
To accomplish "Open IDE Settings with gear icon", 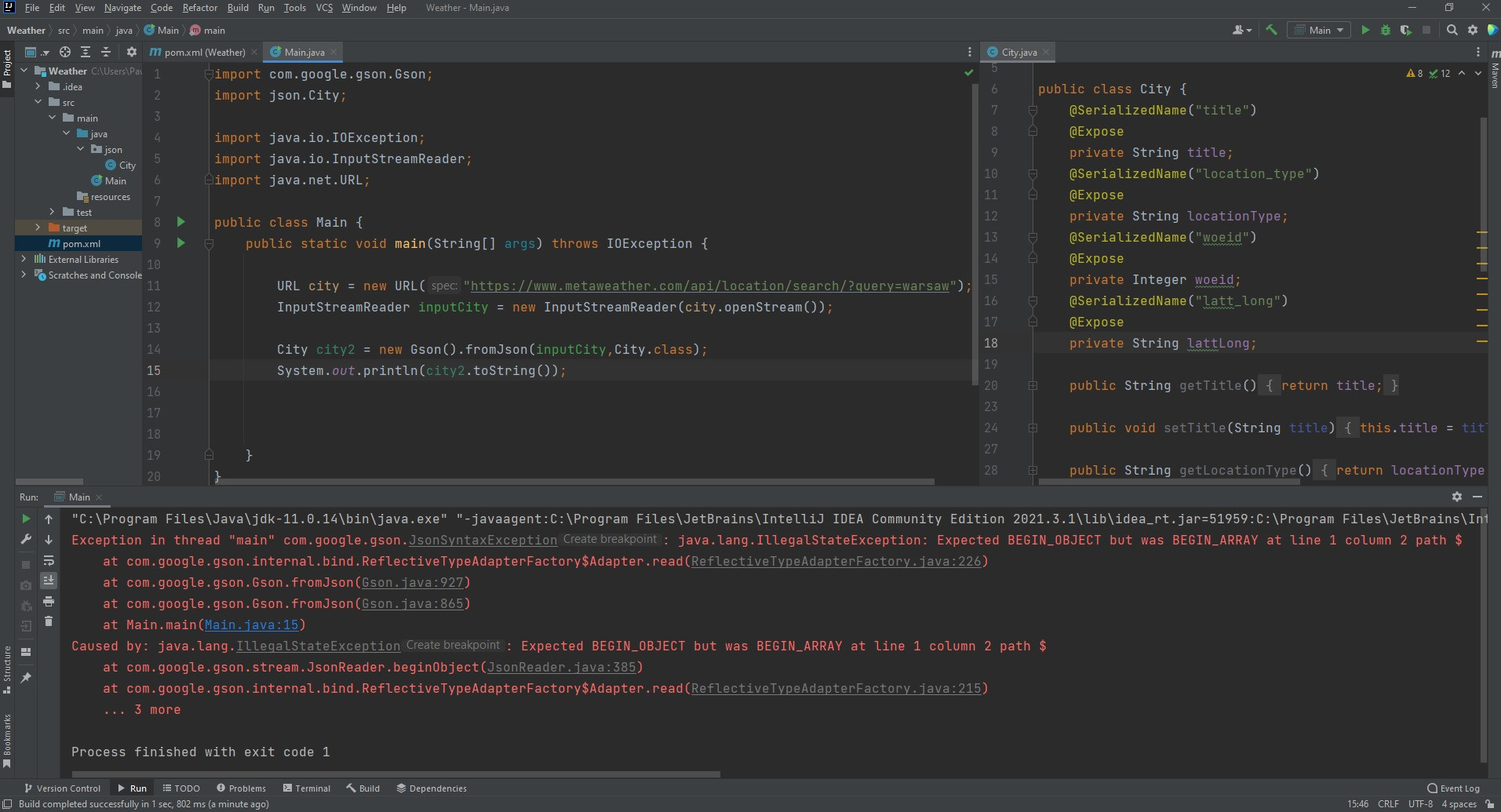I will point(1473,30).
